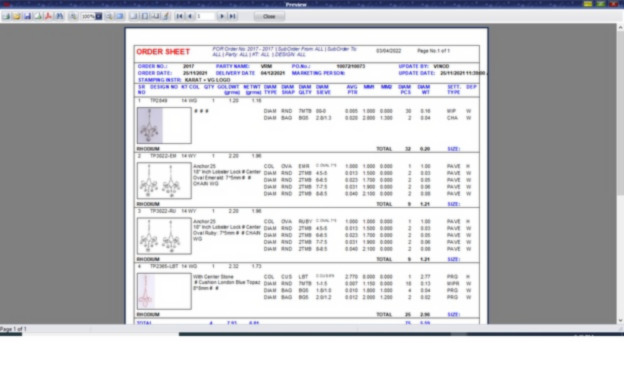This screenshot has height=379, width=624.
Task: Click the TP2849 design thumbnail
Action: (x=164, y=125)
